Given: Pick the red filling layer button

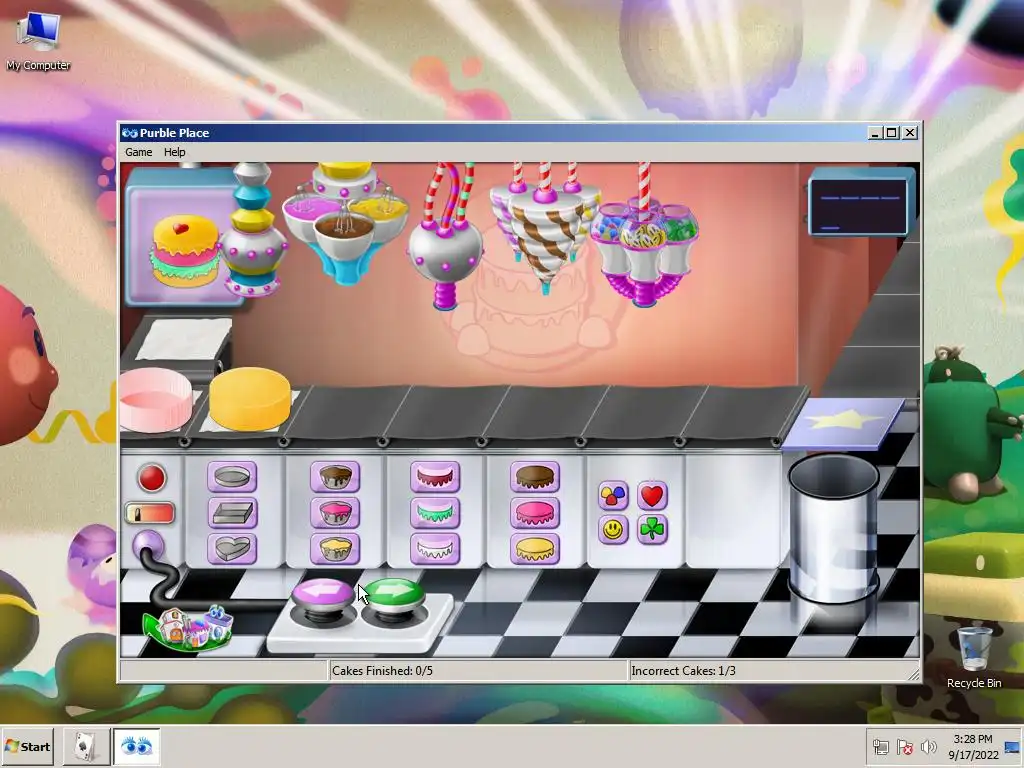Looking at the screenshot, I should (x=435, y=477).
